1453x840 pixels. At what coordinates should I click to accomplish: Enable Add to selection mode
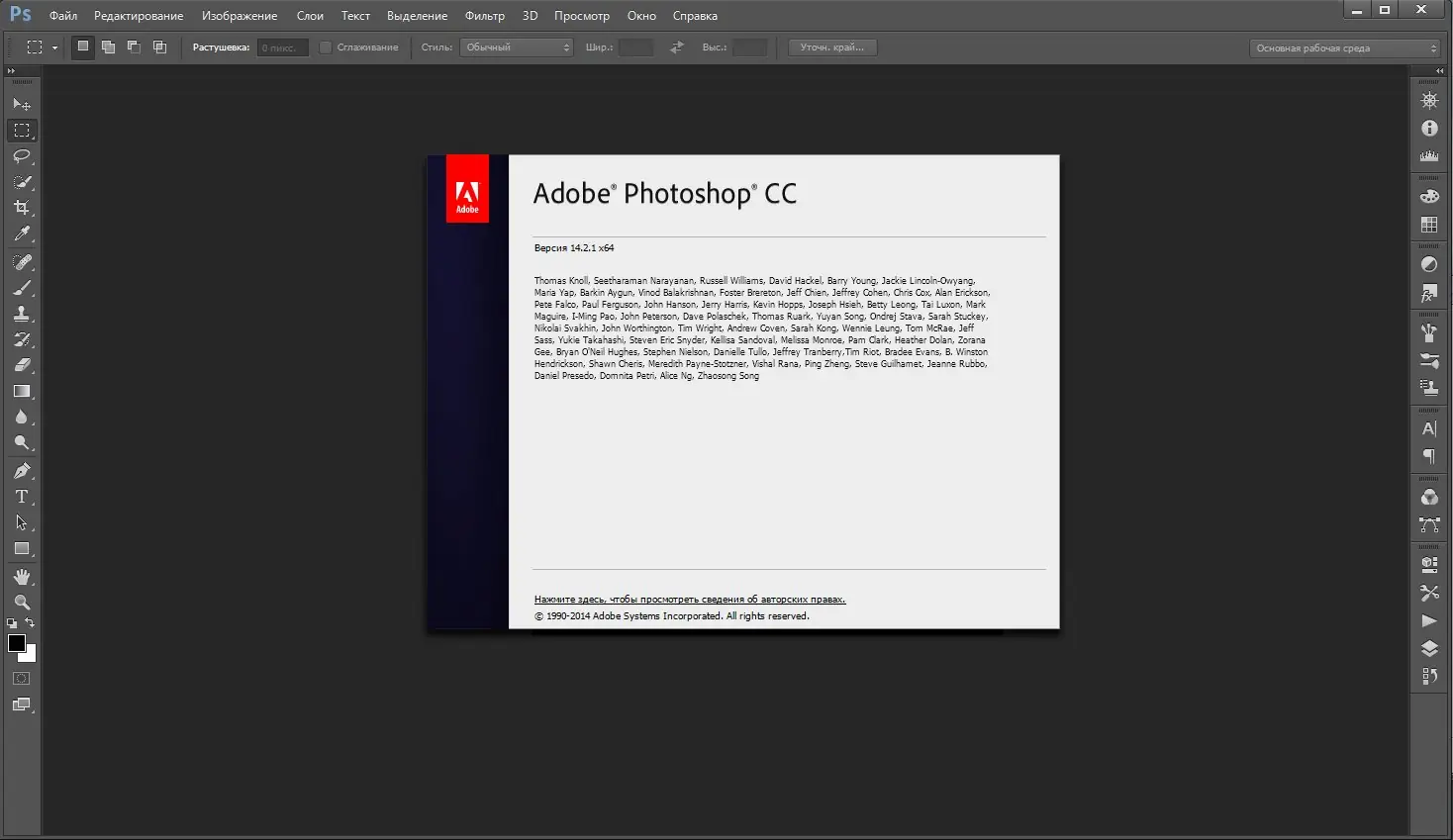click(108, 47)
